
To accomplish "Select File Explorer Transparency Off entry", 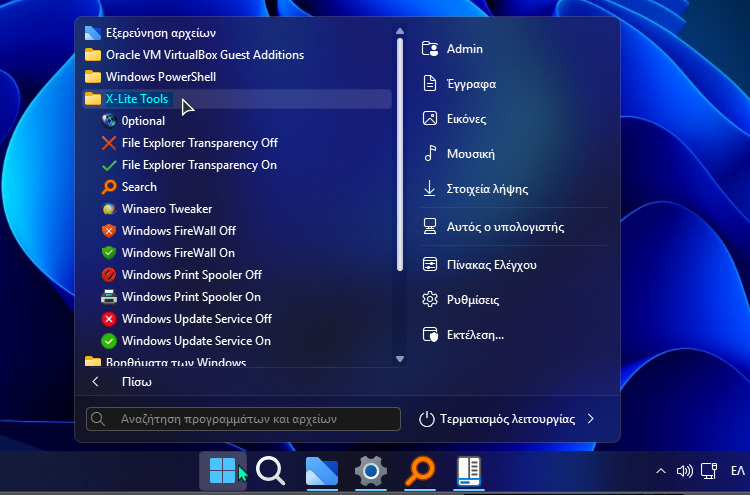I will pyautogui.click(x=200, y=143).
